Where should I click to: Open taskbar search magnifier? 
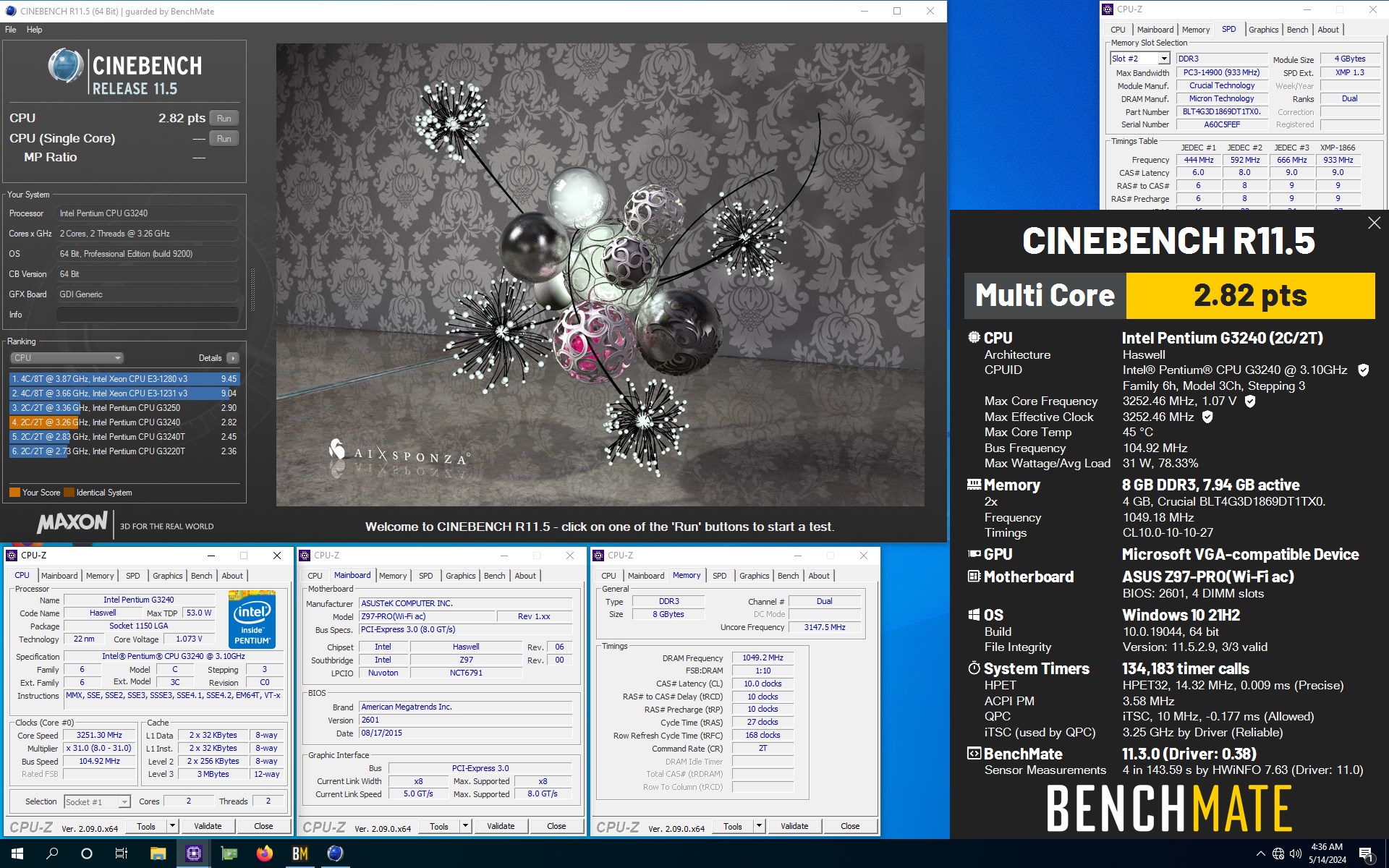[x=52, y=854]
